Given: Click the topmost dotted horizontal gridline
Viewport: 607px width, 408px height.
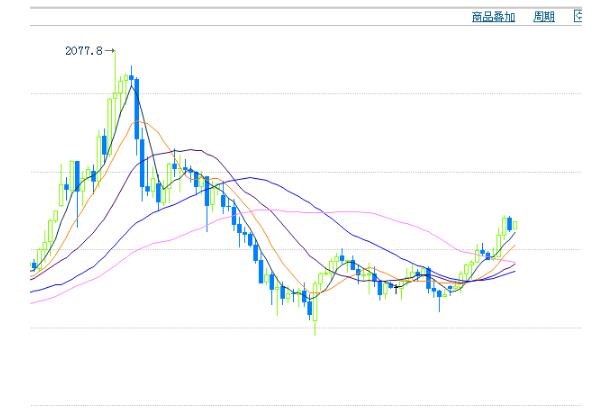Looking at the screenshot, I should tap(300, 93).
